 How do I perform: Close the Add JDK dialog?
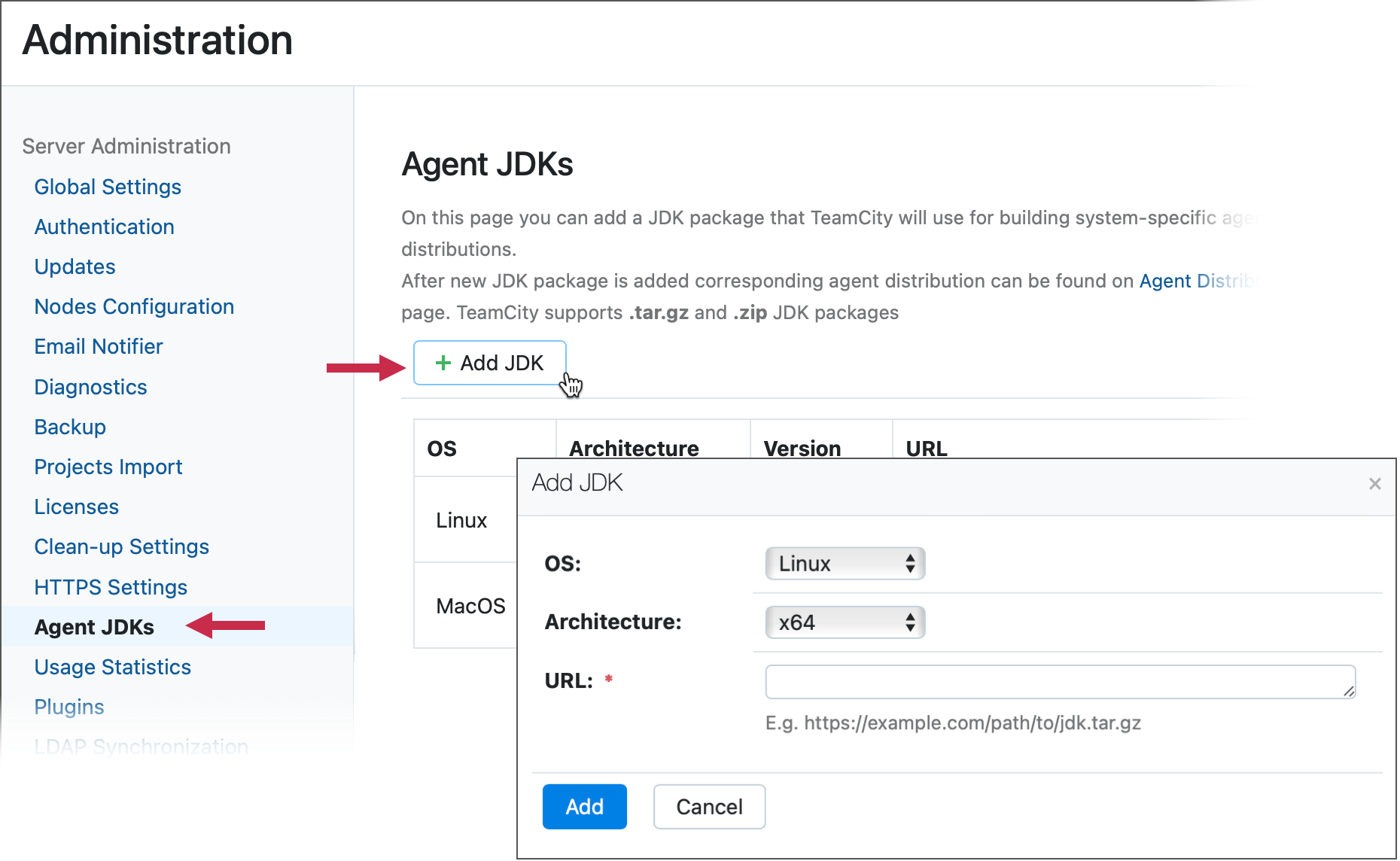tap(1375, 483)
